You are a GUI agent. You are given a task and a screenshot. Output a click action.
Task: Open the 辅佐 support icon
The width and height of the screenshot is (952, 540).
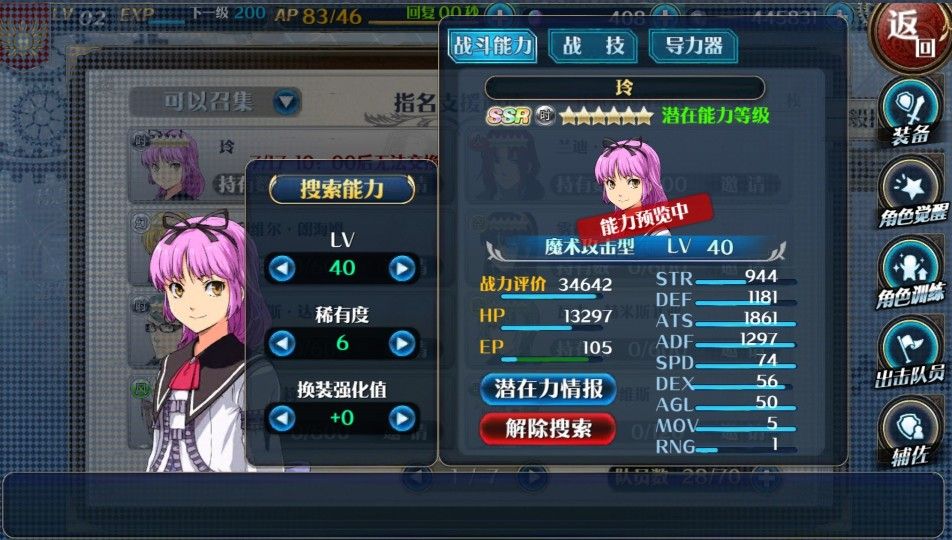click(911, 432)
